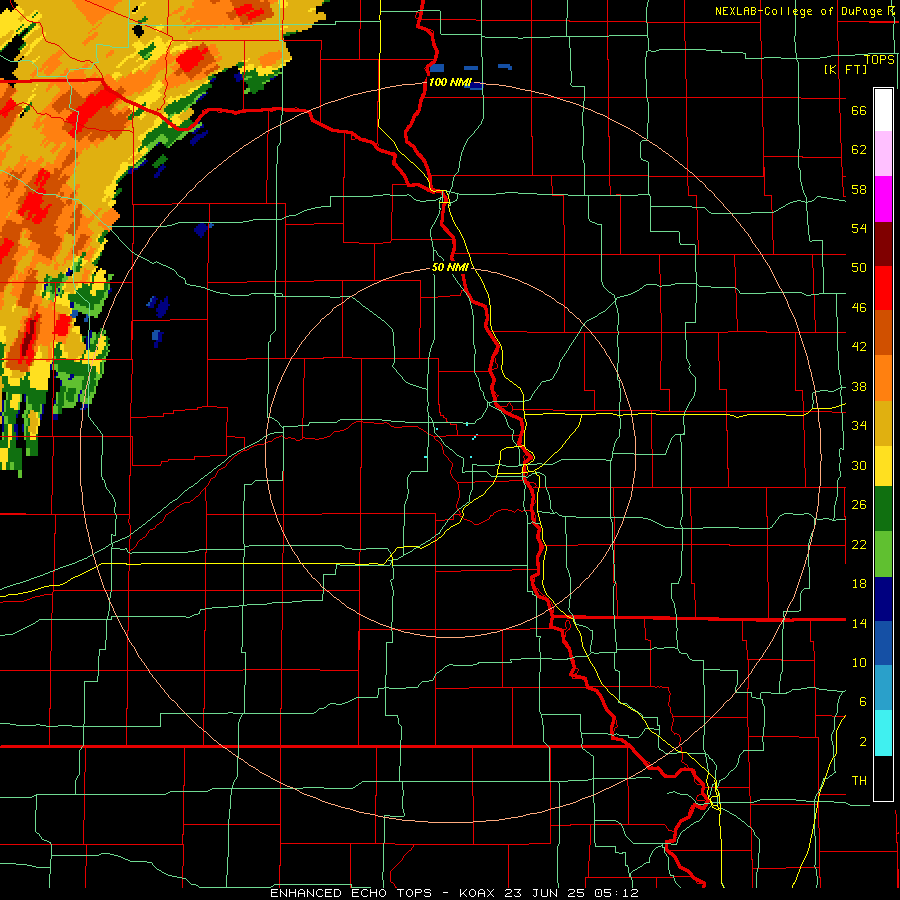Click the "30" legend value

pyautogui.click(x=859, y=465)
